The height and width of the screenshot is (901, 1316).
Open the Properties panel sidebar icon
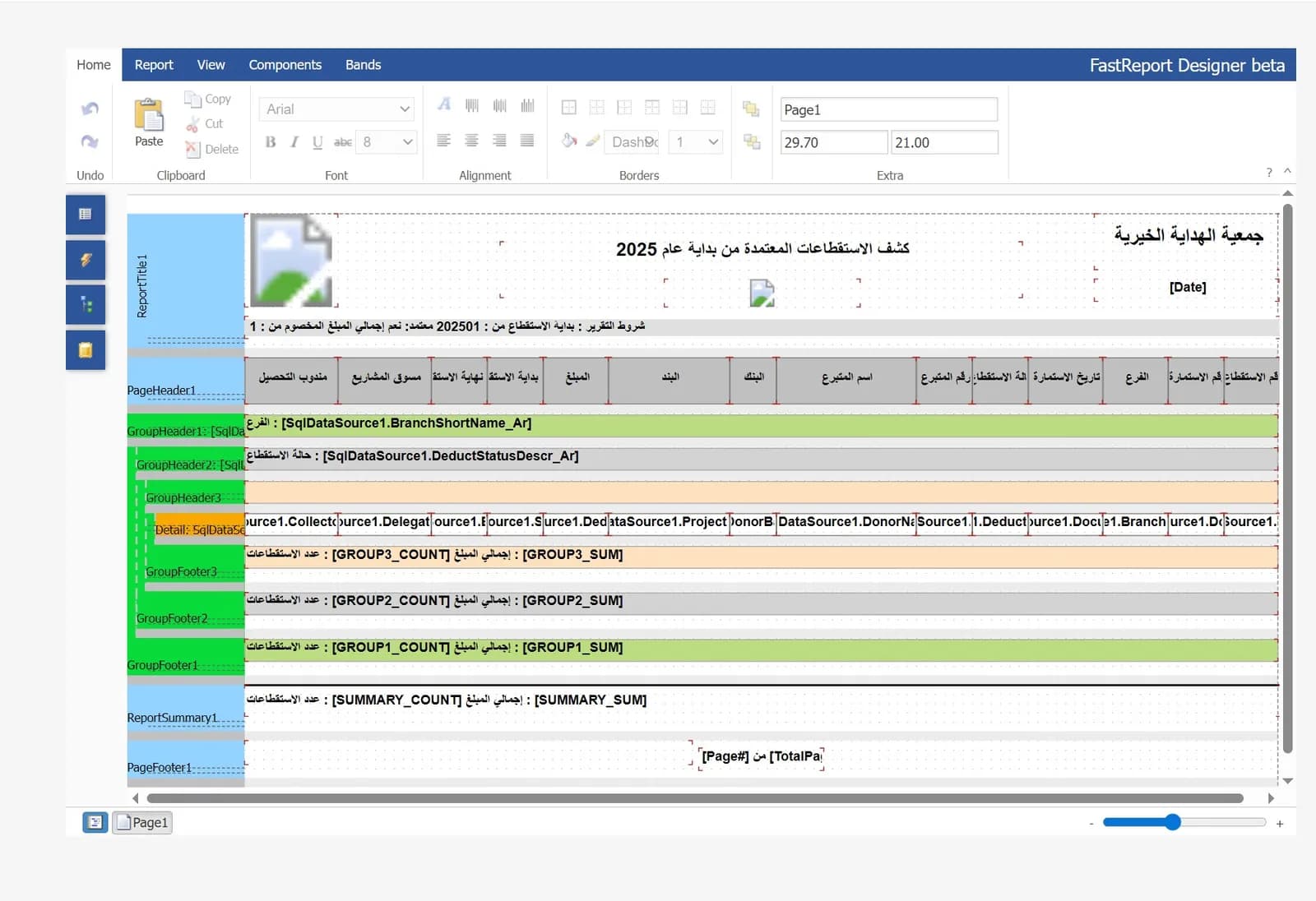coord(86,215)
